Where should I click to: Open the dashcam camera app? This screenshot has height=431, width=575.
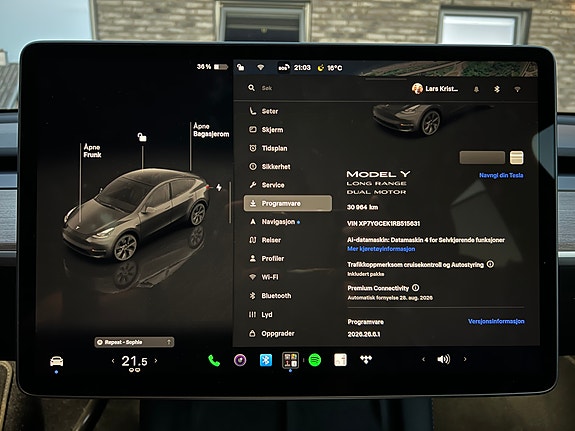240,360
